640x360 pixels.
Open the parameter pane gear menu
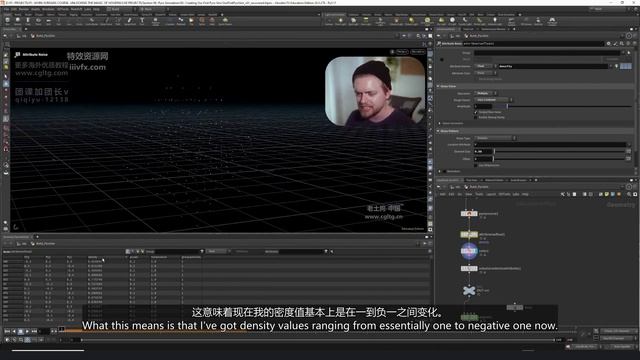click(x=609, y=43)
